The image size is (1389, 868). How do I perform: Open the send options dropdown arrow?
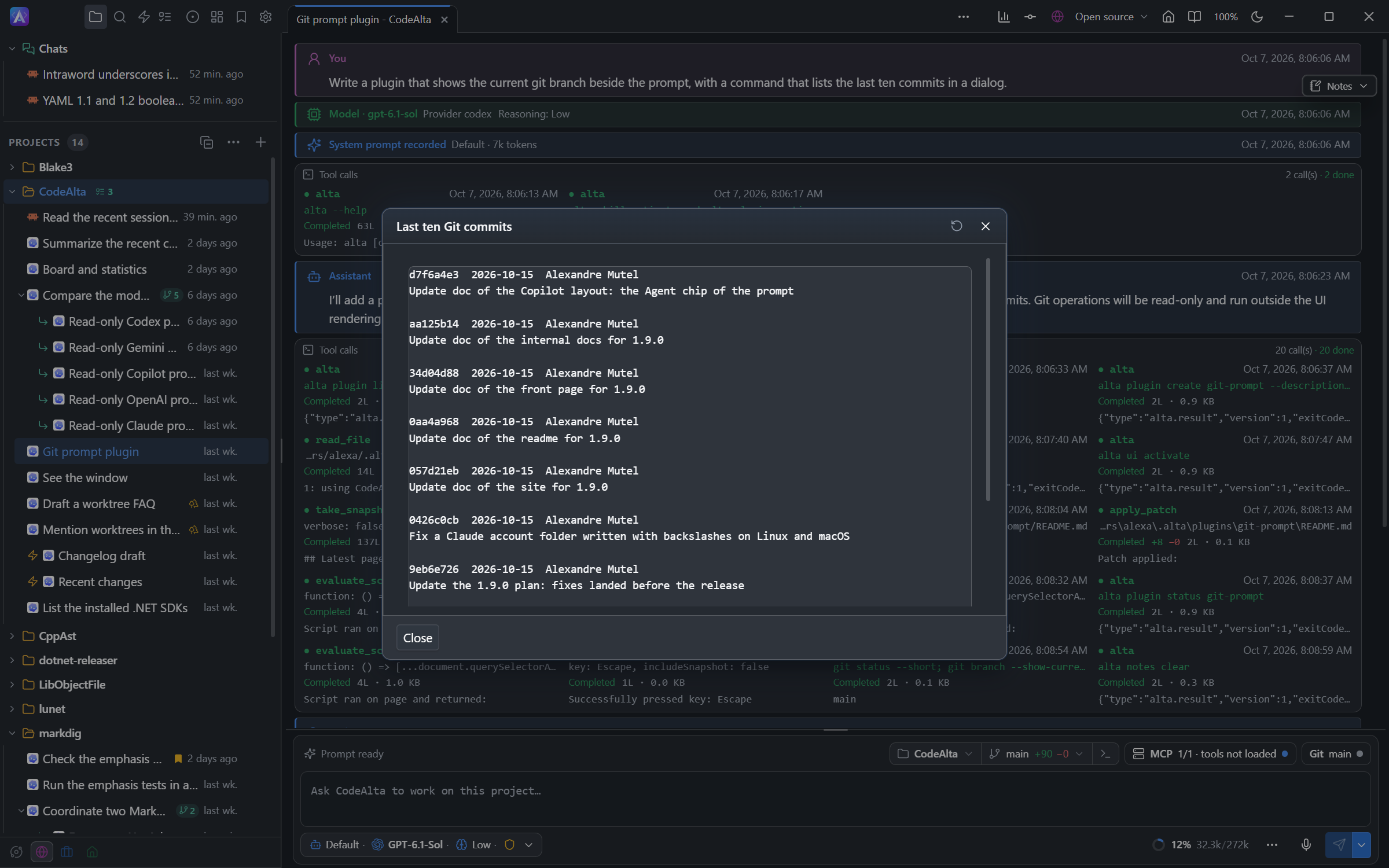[1361, 845]
